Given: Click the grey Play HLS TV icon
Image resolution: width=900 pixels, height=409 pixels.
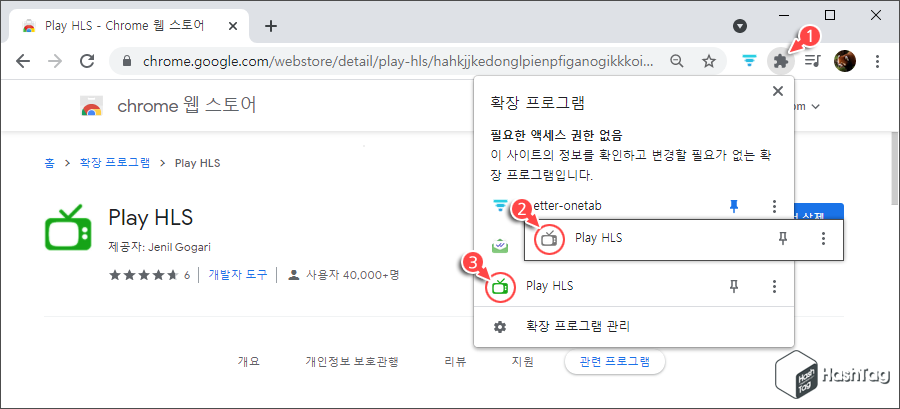Looking at the screenshot, I should [550, 239].
